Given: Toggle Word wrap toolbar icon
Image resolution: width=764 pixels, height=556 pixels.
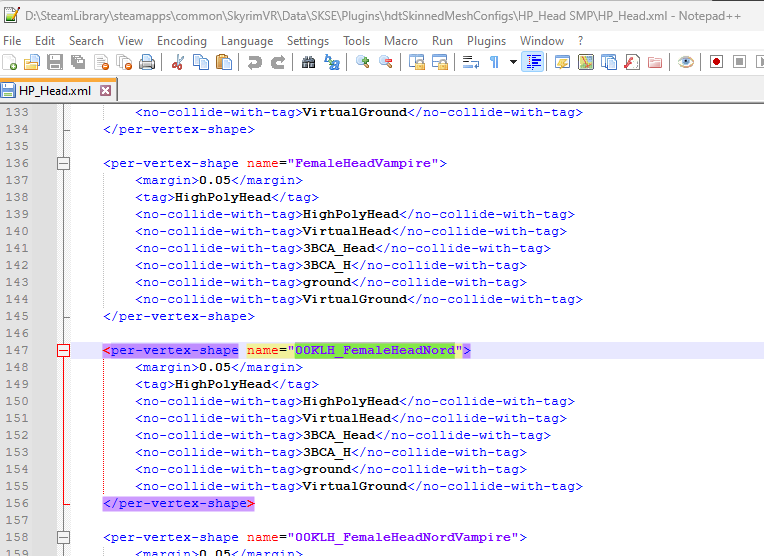Looking at the screenshot, I should pyautogui.click(x=471, y=62).
